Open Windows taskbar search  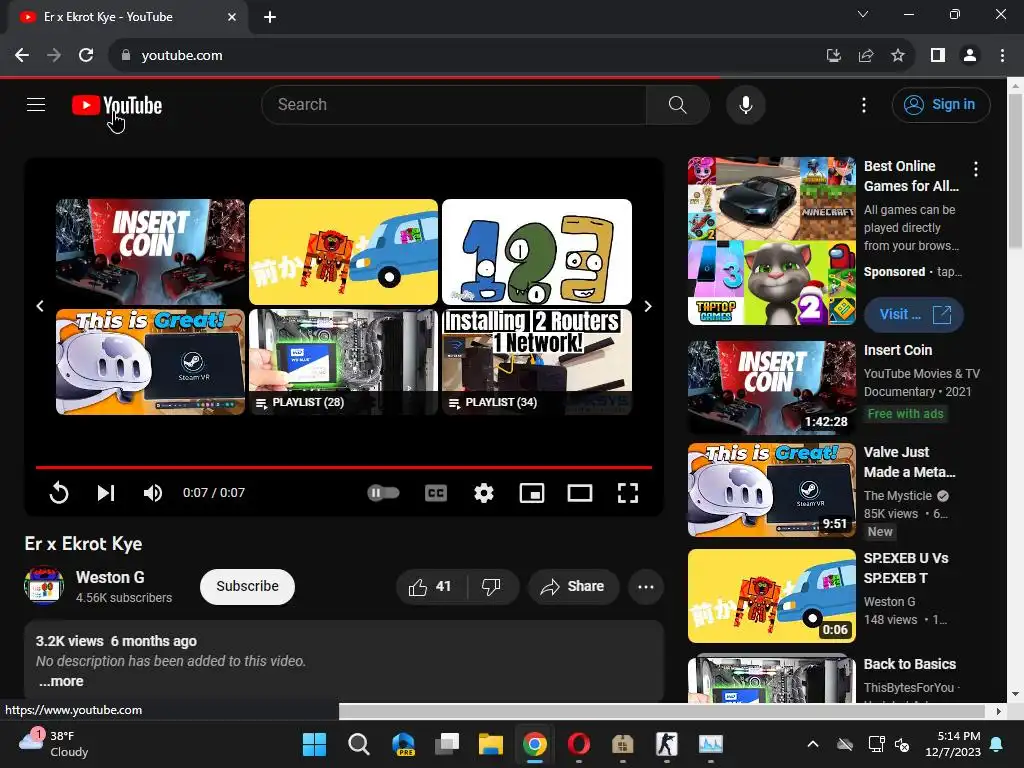pos(359,744)
